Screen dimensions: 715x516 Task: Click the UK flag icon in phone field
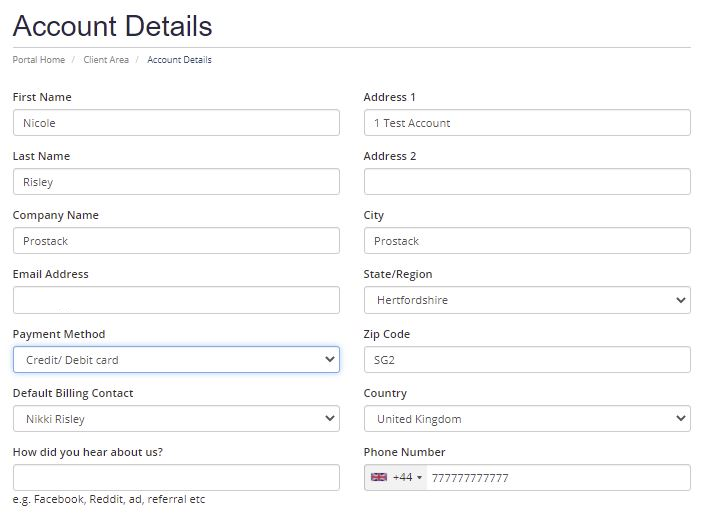[x=378, y=477]
